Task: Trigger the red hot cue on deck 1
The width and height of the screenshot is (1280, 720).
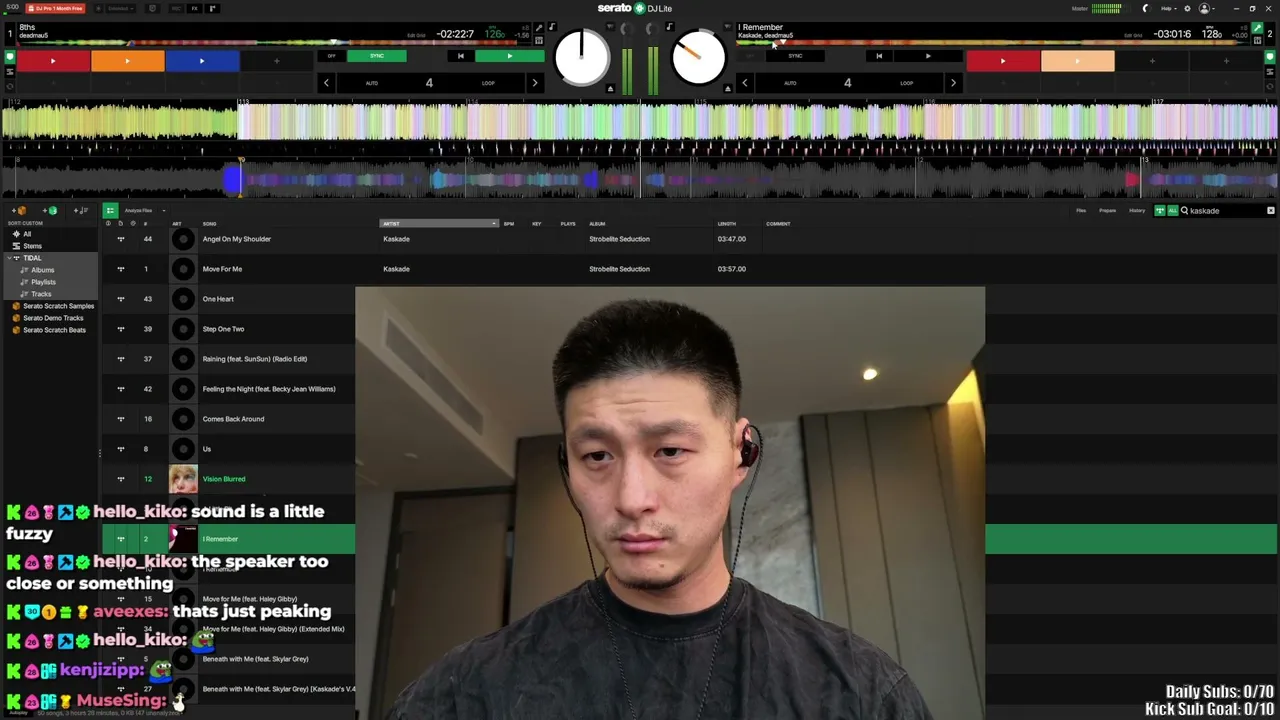Action: [53, 61]
